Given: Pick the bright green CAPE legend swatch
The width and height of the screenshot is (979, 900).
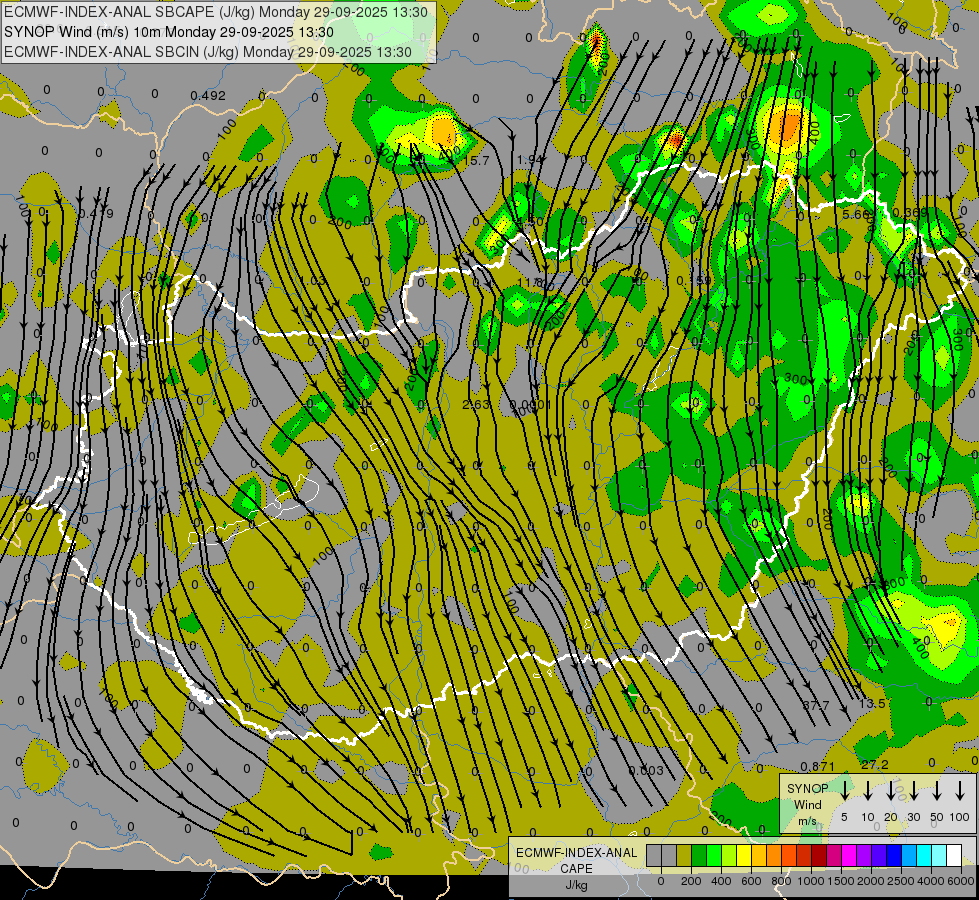Looking at the screenshot, I should tap(714, 856).
